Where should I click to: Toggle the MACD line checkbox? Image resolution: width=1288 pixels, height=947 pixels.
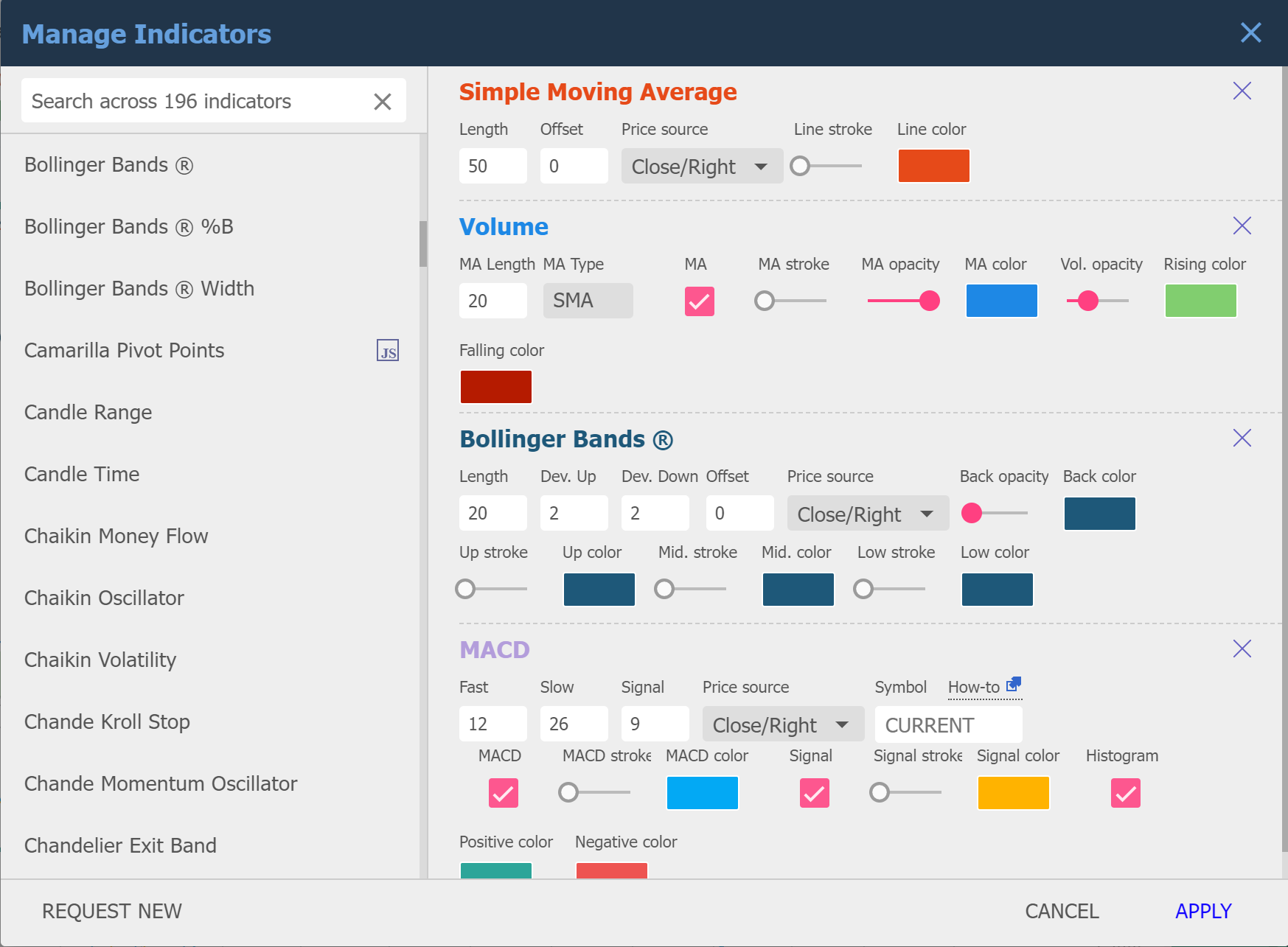coord(503,793)
